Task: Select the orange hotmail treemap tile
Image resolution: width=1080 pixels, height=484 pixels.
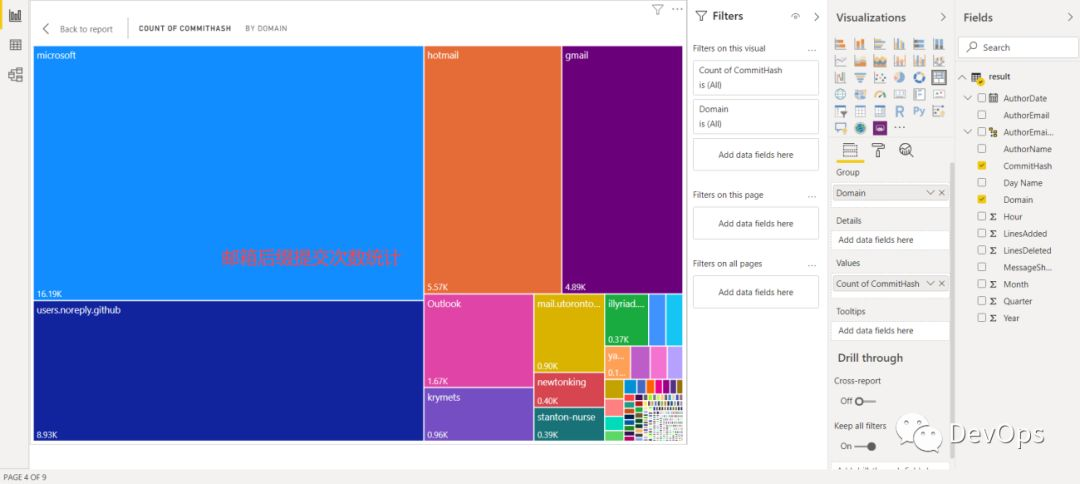Action: [492, 169]
